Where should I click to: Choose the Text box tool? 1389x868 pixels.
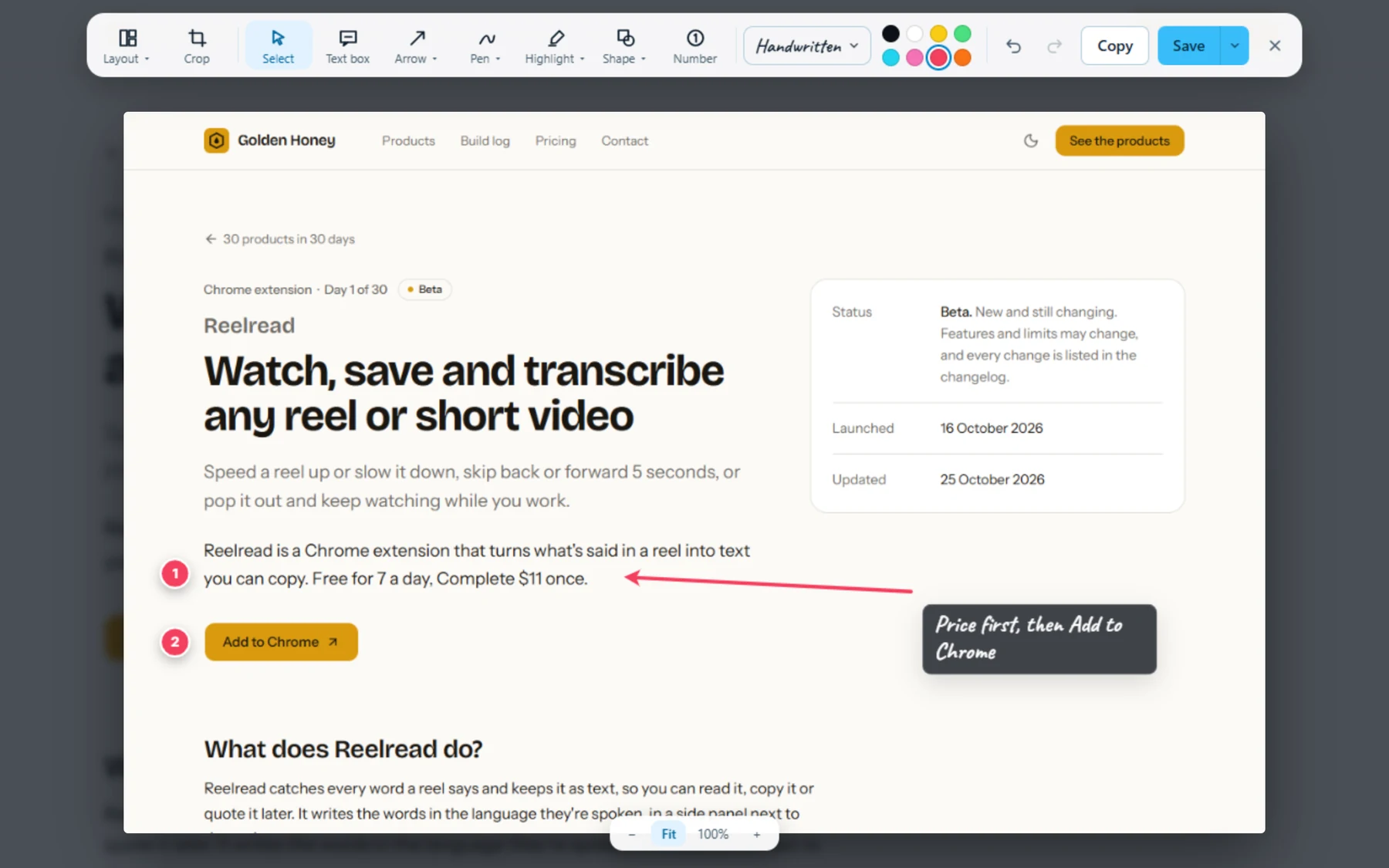347,46
